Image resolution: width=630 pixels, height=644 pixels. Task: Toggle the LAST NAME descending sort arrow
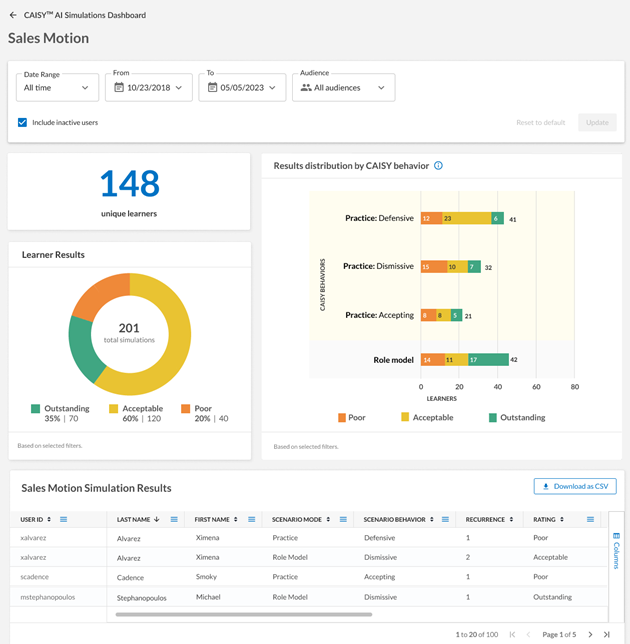pos(156,520)
